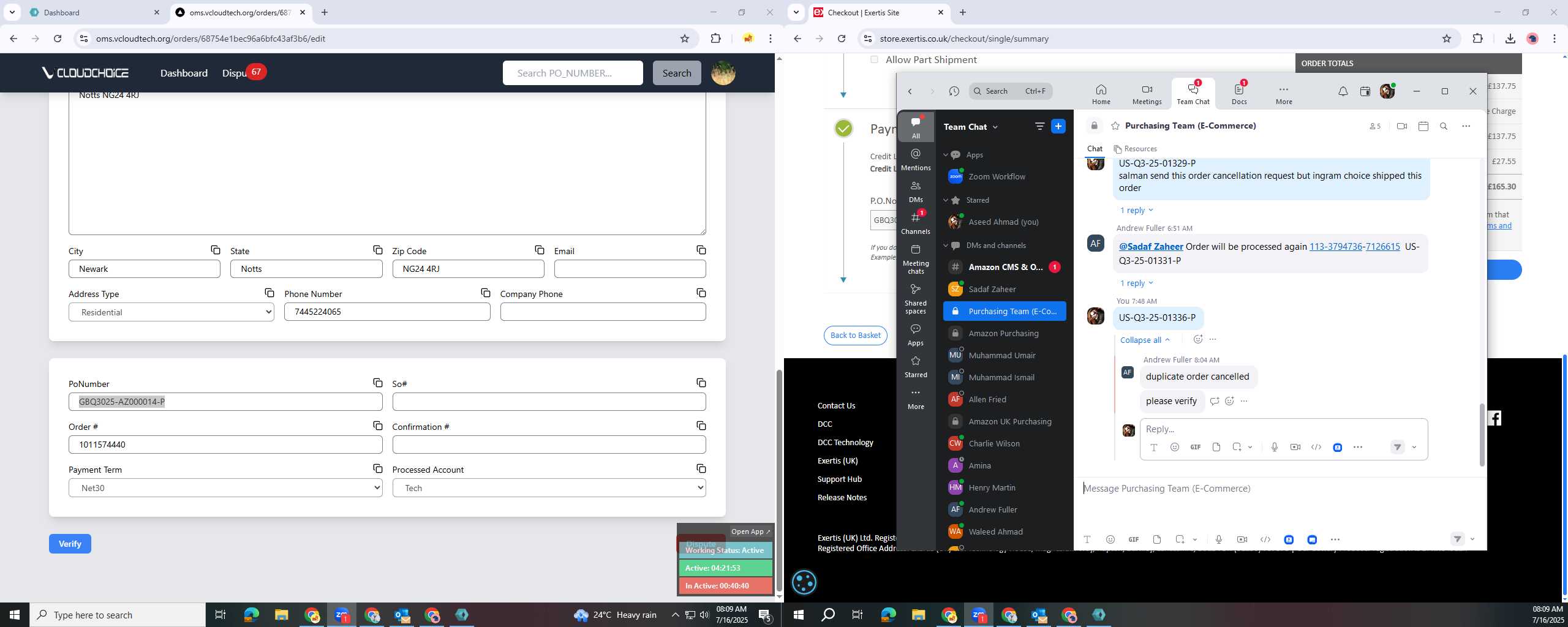Click the PO number Search button
This screenshot has width=1568, height=627.
676,73
